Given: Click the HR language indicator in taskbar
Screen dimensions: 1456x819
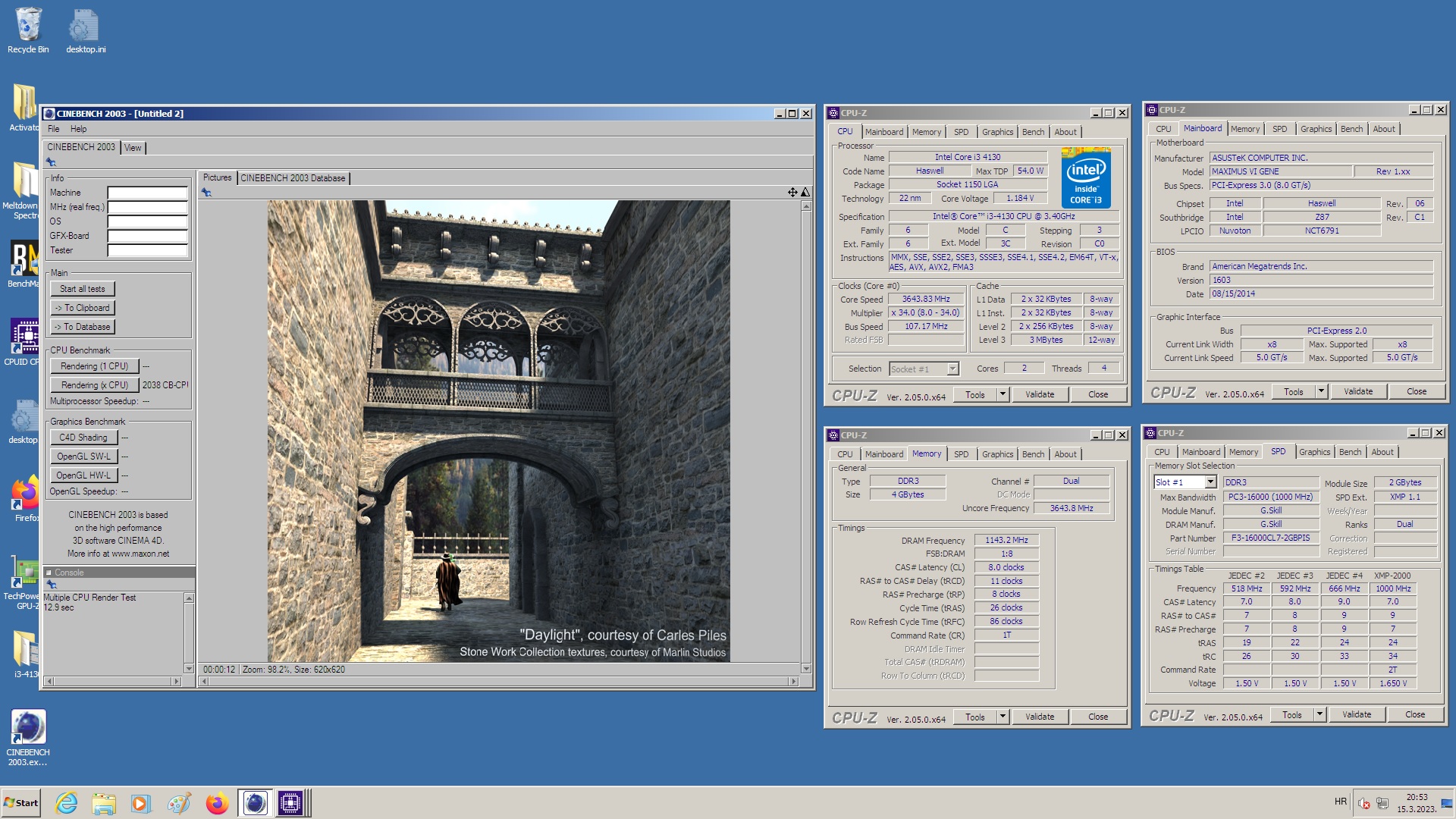Looking at the screenshot, I should tap(1340, 802).
